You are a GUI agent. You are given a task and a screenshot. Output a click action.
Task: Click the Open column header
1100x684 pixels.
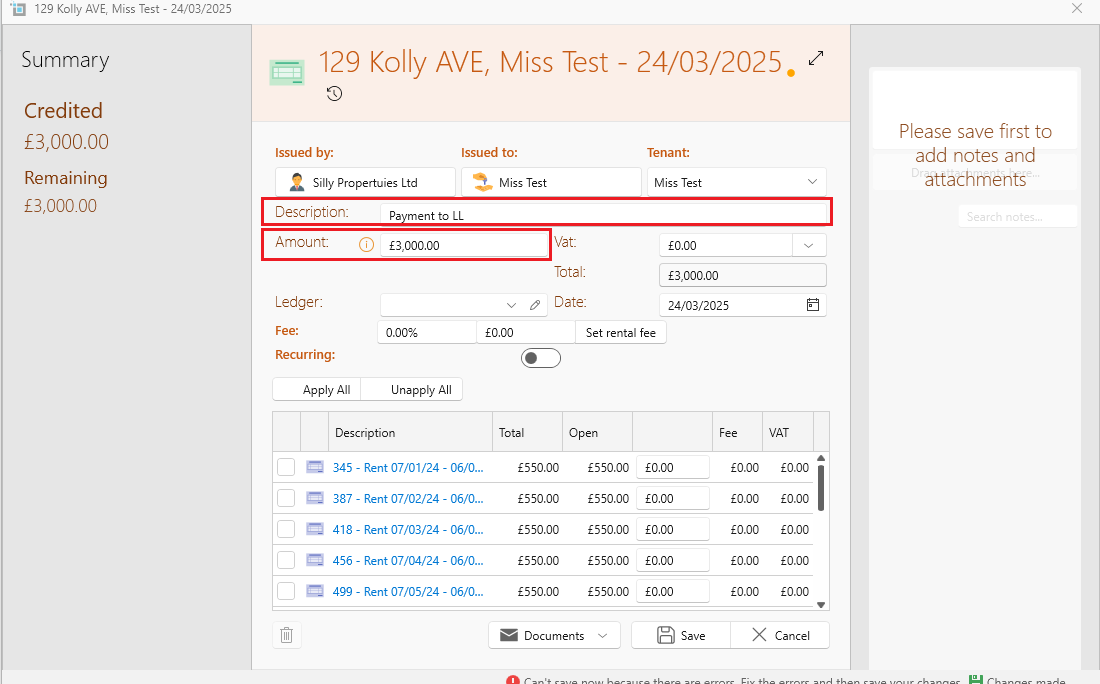[x=598, y=432]
